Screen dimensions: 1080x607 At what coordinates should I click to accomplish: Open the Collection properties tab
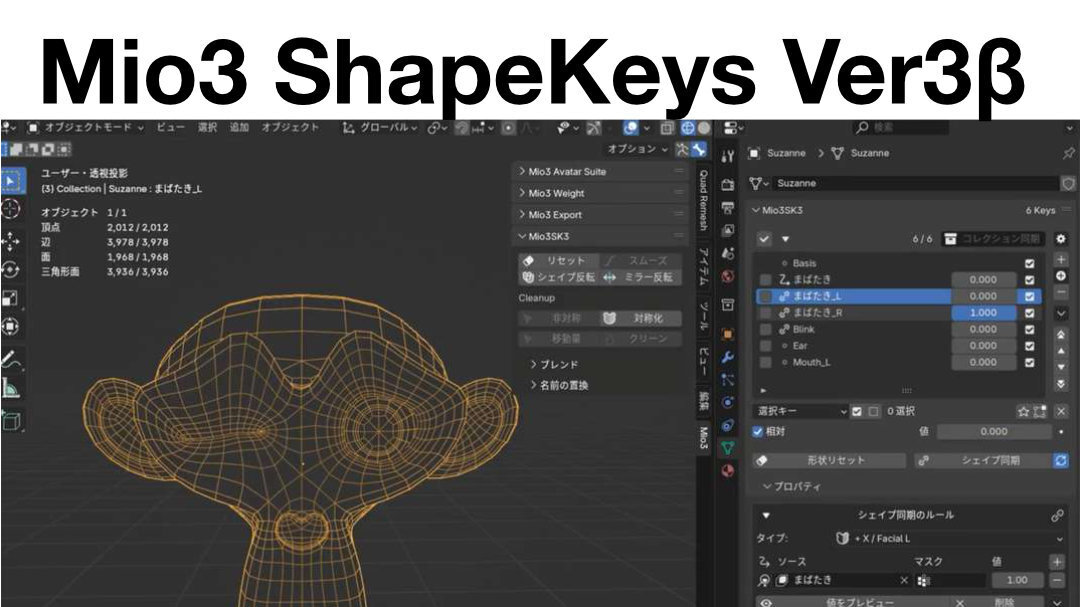pos(727,305)
